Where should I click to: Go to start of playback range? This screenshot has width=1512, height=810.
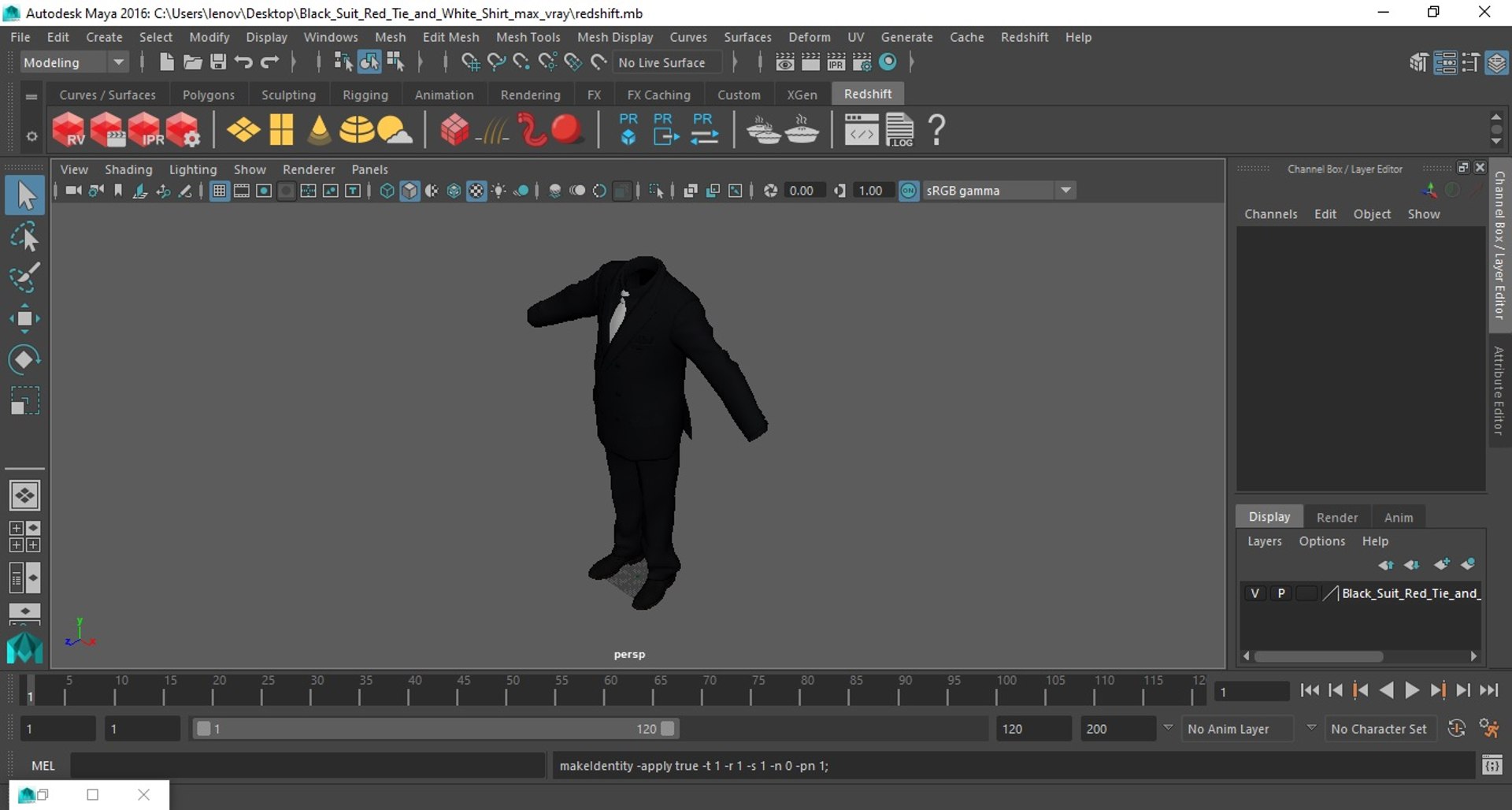(1310, 690)
